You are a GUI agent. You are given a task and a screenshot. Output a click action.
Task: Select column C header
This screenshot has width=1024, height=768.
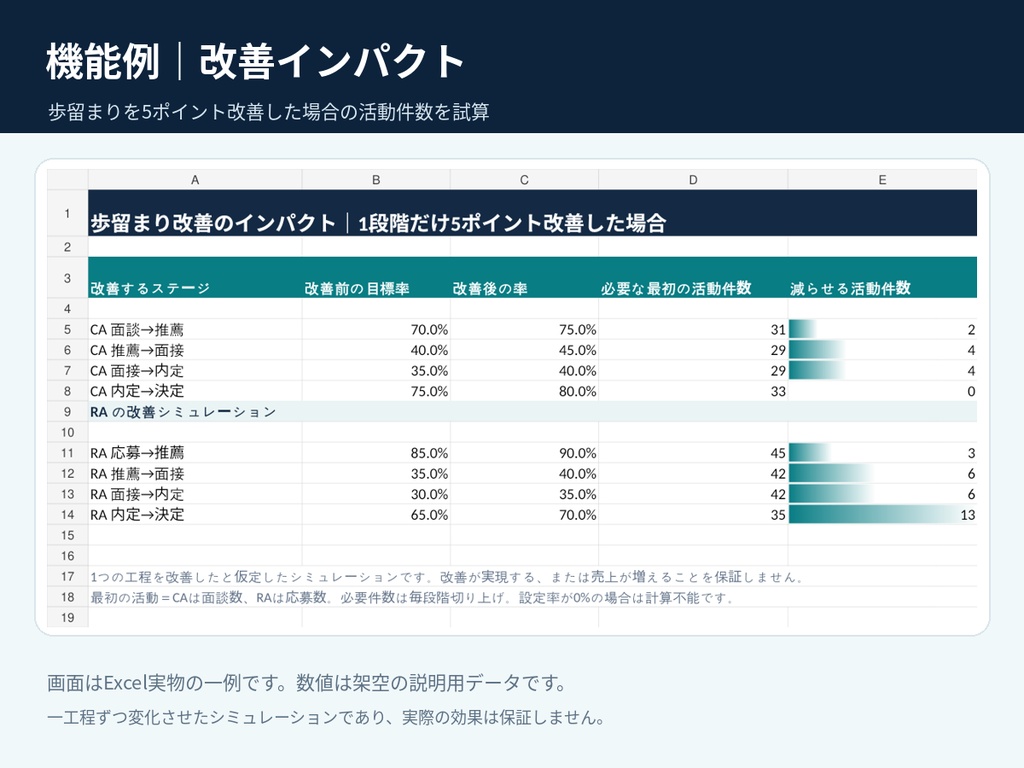click(x=524, y=180)
